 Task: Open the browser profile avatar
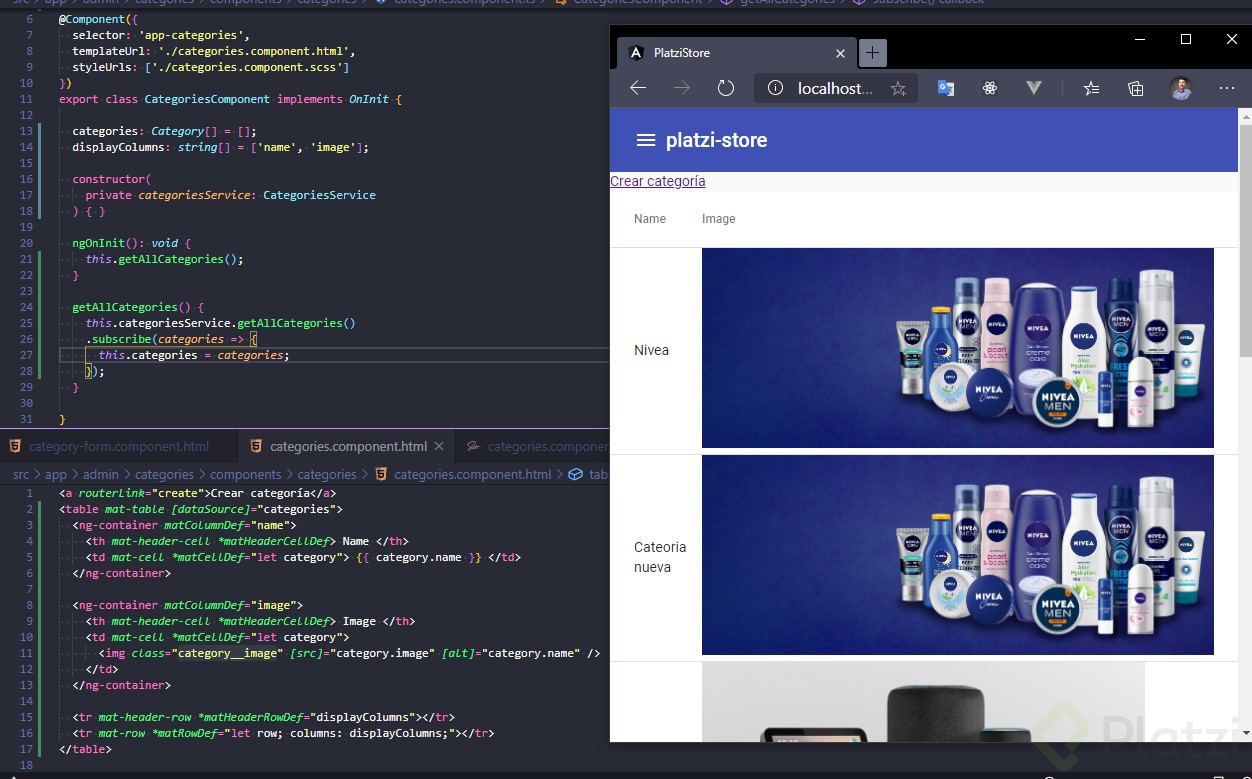[1181, 88]
